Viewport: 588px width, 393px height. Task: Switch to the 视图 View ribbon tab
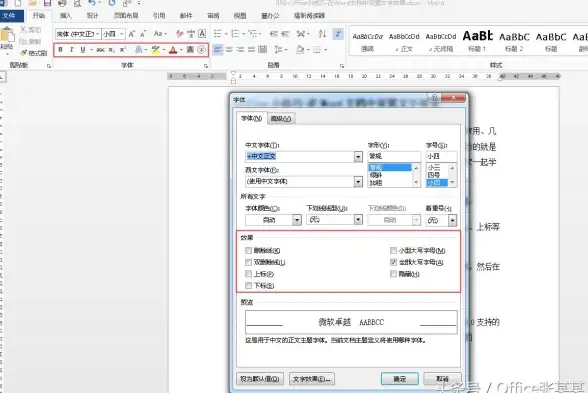click(240, 16)
